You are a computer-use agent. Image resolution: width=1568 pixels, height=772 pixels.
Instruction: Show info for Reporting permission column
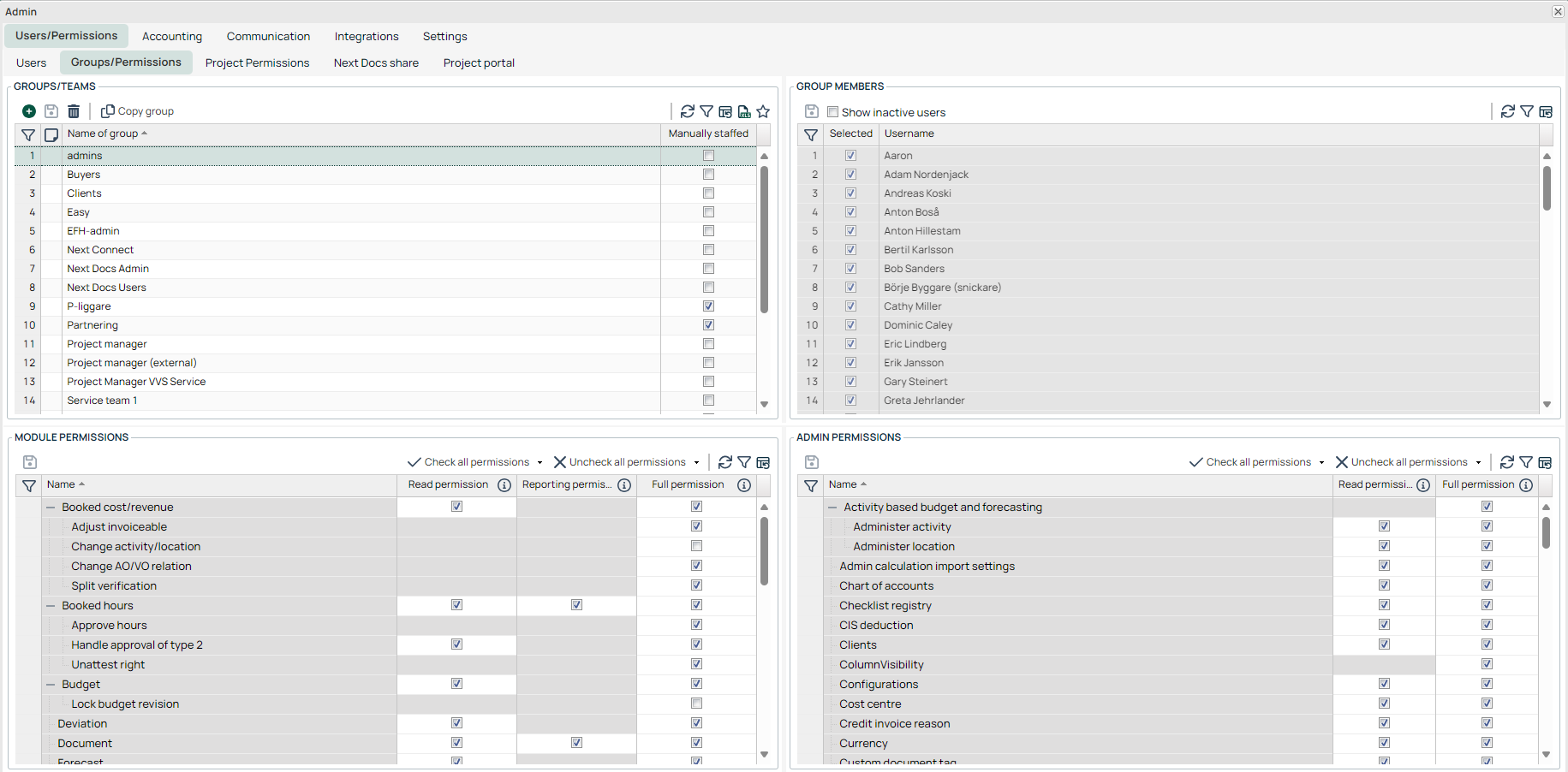[x=624, y=485]
